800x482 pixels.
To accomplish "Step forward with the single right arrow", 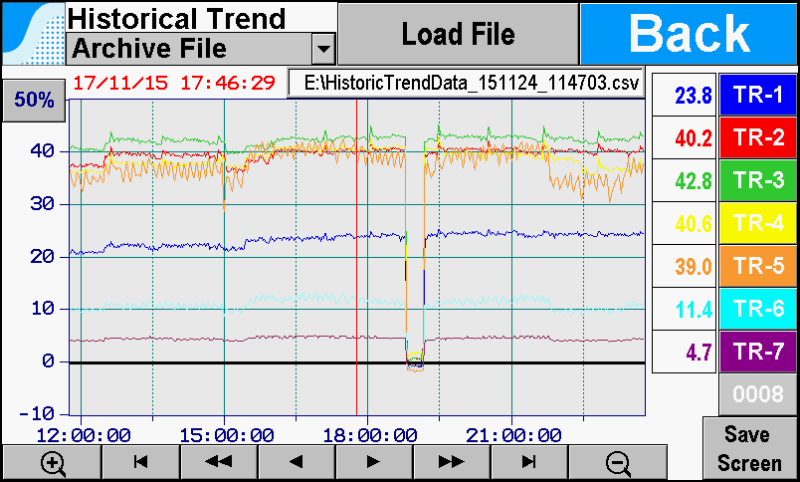I will 374,462.
